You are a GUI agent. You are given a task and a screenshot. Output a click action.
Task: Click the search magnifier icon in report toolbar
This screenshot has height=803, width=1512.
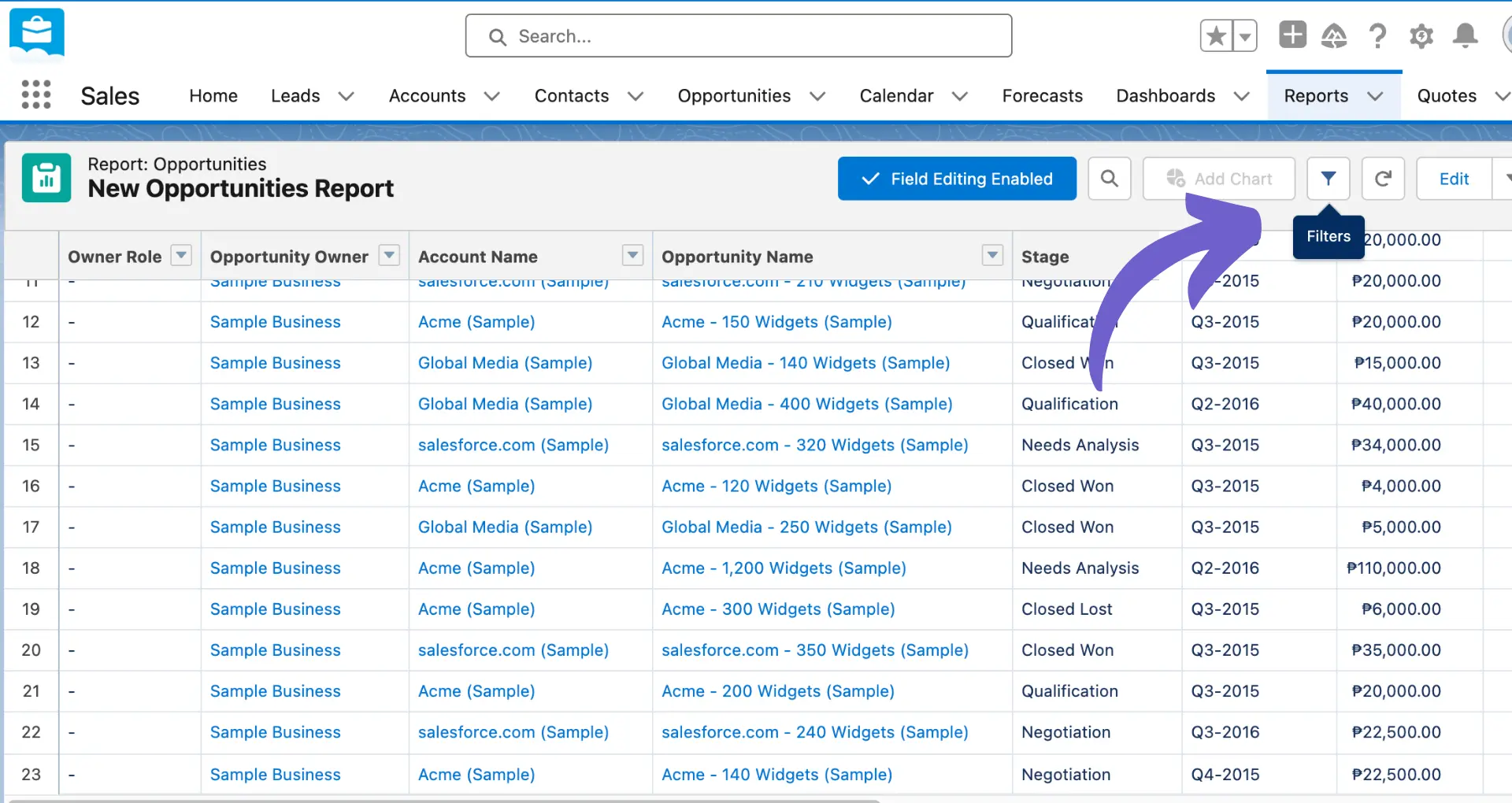tap(1109, 179)
